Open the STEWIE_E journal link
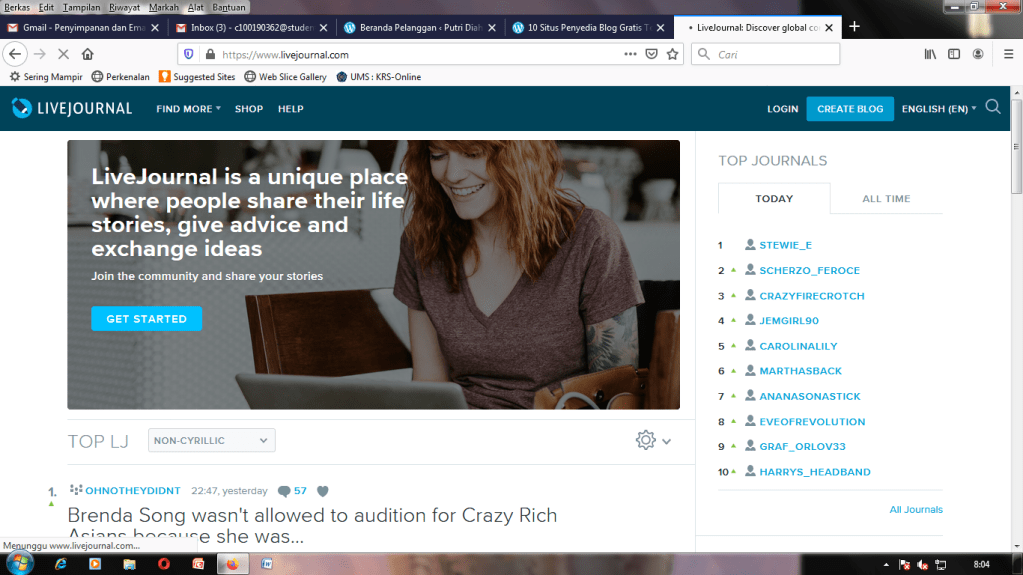The image size is (1023, 575). 786,245
